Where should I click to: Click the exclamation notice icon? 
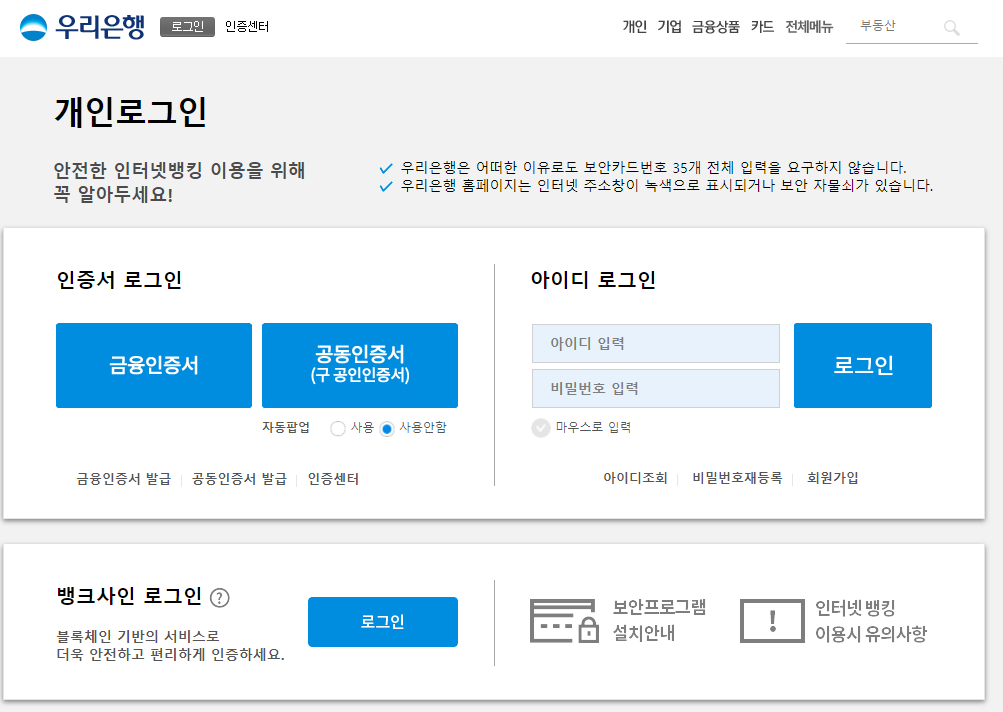click(x=772, y=621)
